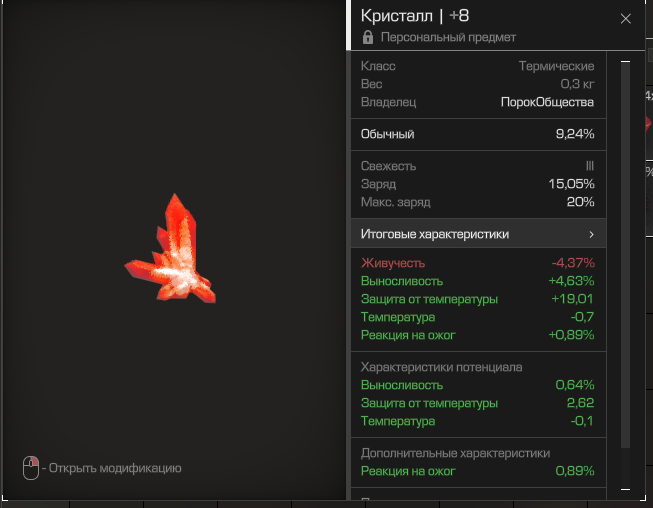Click the owner name ПорокОбщества
This screenshot has height=508, width=653.
tap(547, 102)
